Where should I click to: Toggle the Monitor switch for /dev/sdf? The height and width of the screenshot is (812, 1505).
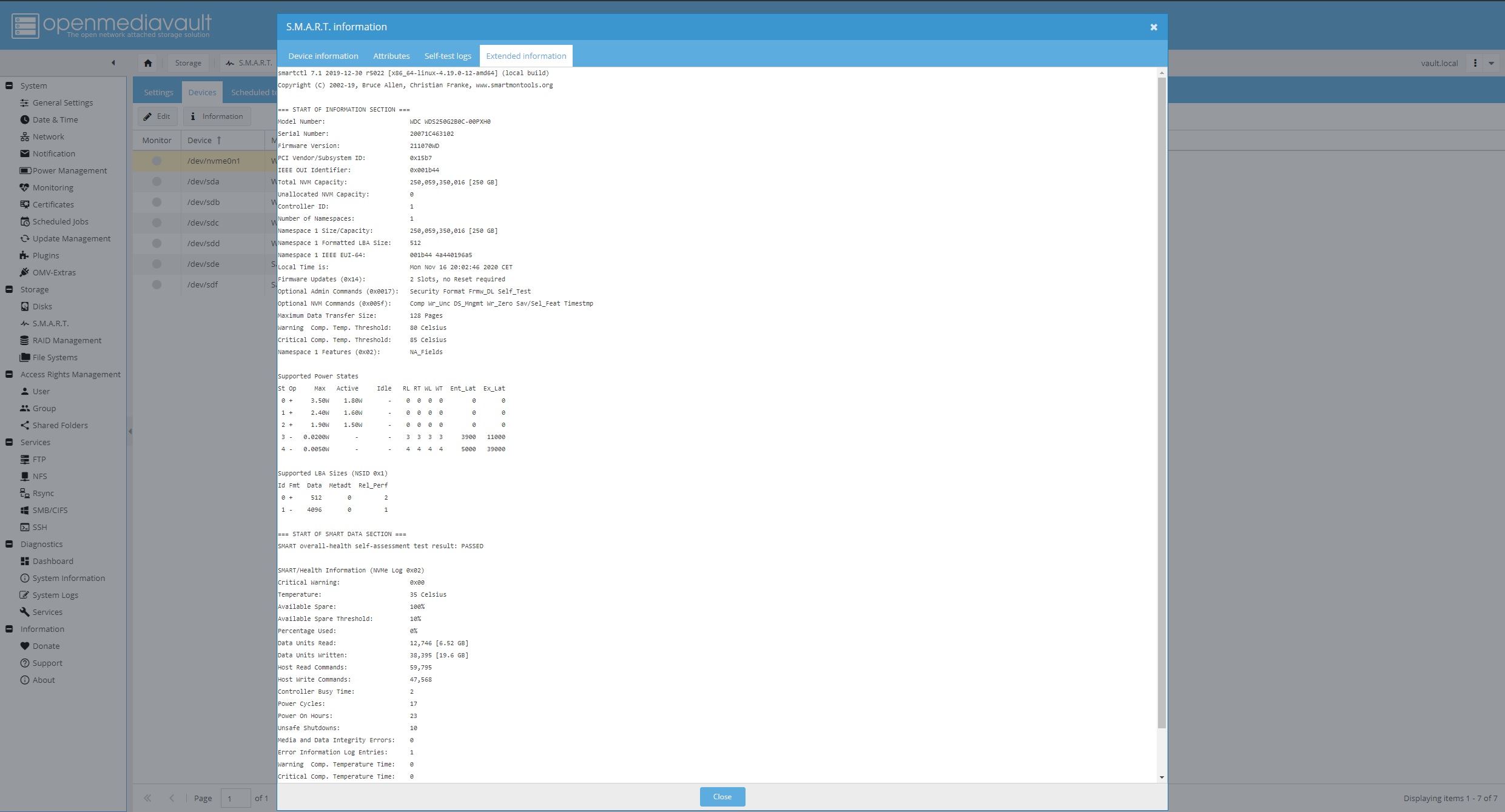point(157,284)
